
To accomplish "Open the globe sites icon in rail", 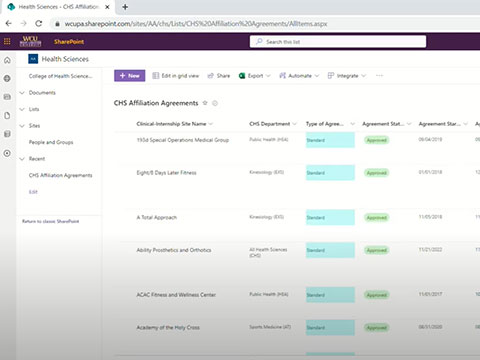I will point(7,79).
